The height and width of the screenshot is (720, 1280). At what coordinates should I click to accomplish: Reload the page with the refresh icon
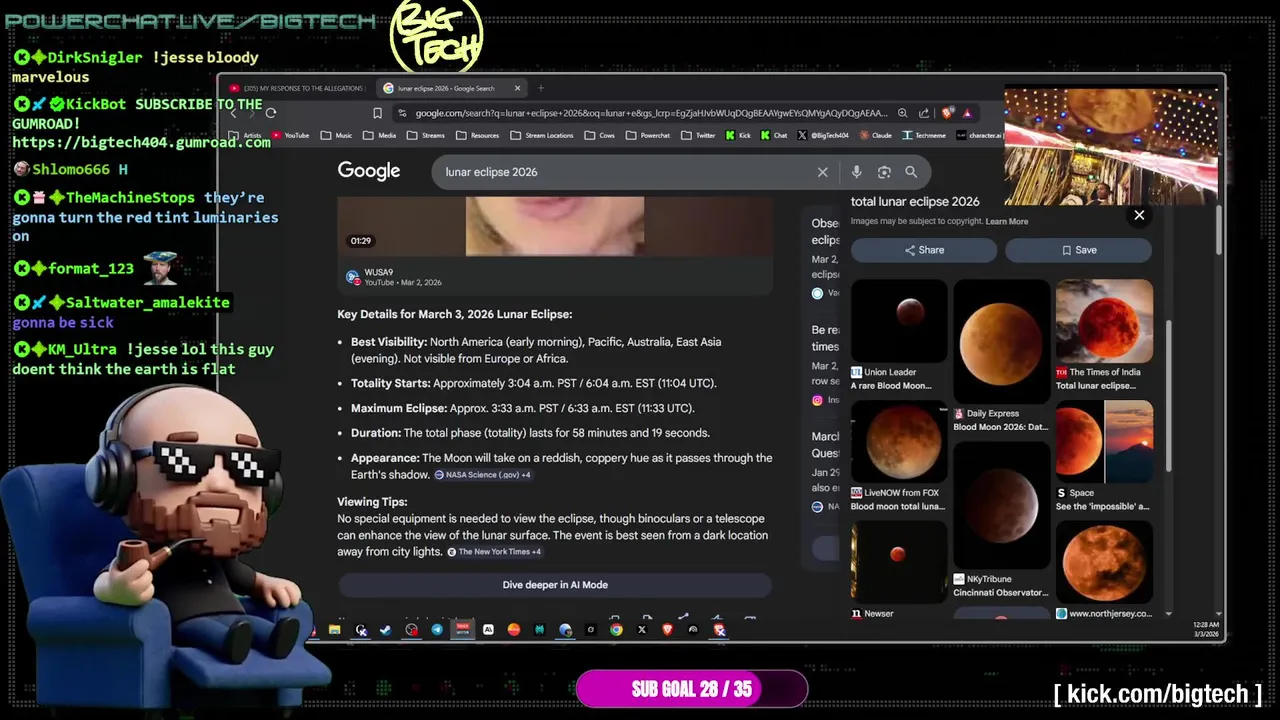(x=271, y=113)
